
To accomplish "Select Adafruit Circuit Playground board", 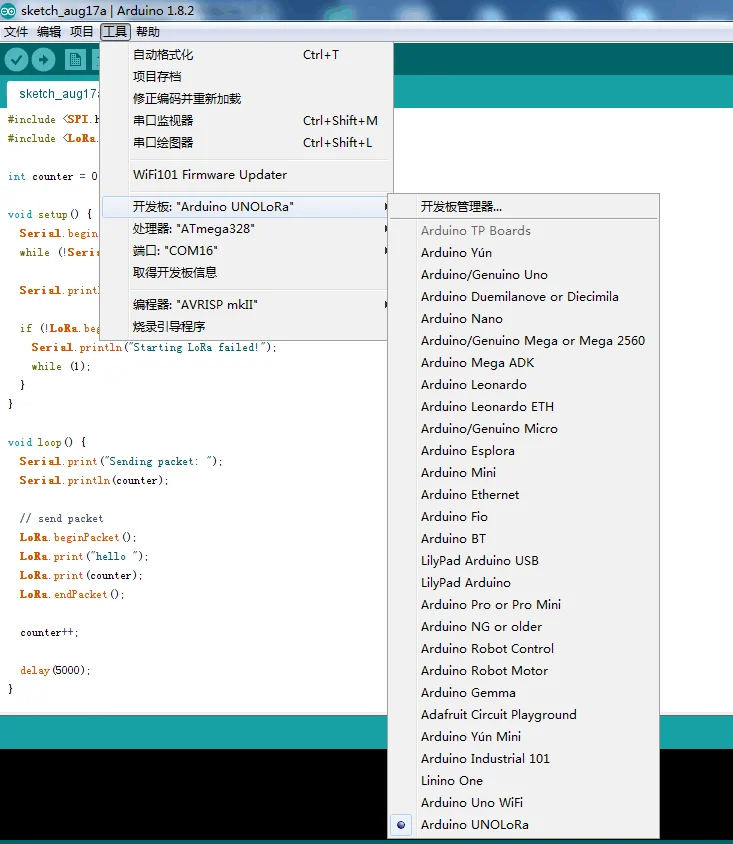I will 523,715.
